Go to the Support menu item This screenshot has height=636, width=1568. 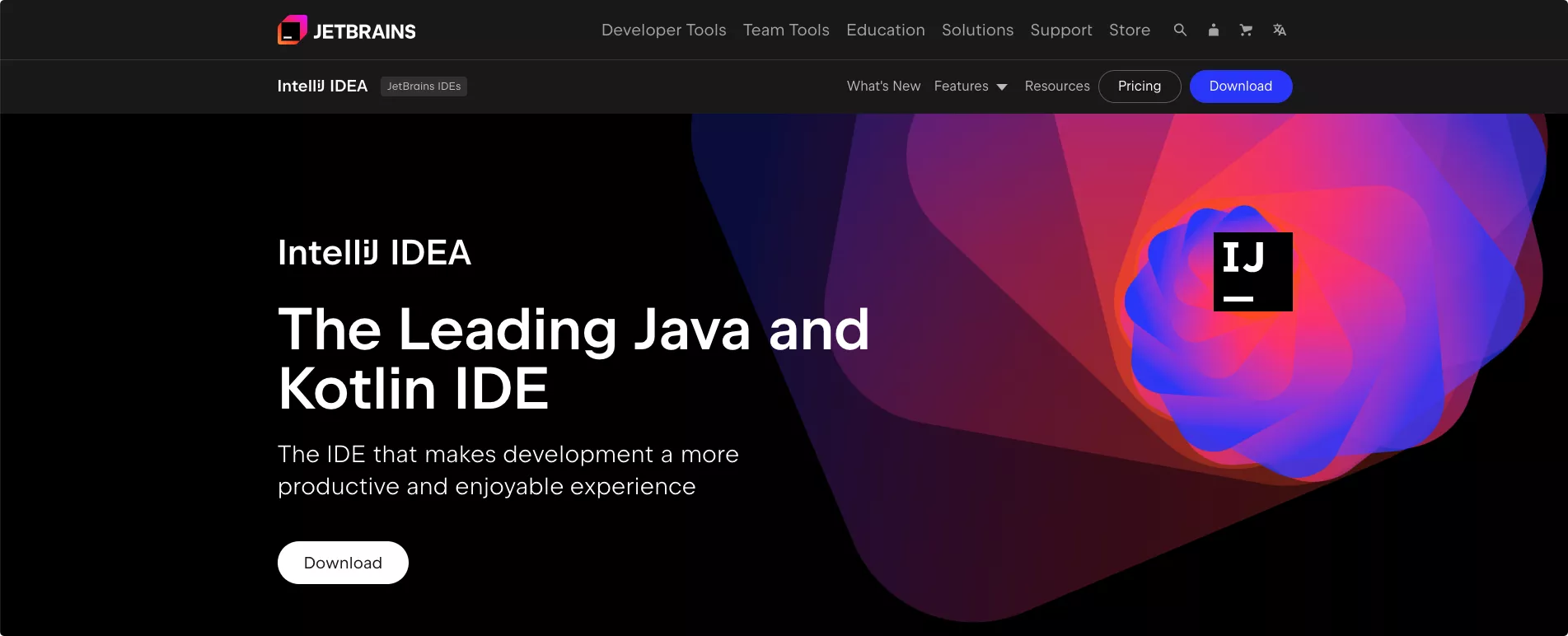[1060, 30]
